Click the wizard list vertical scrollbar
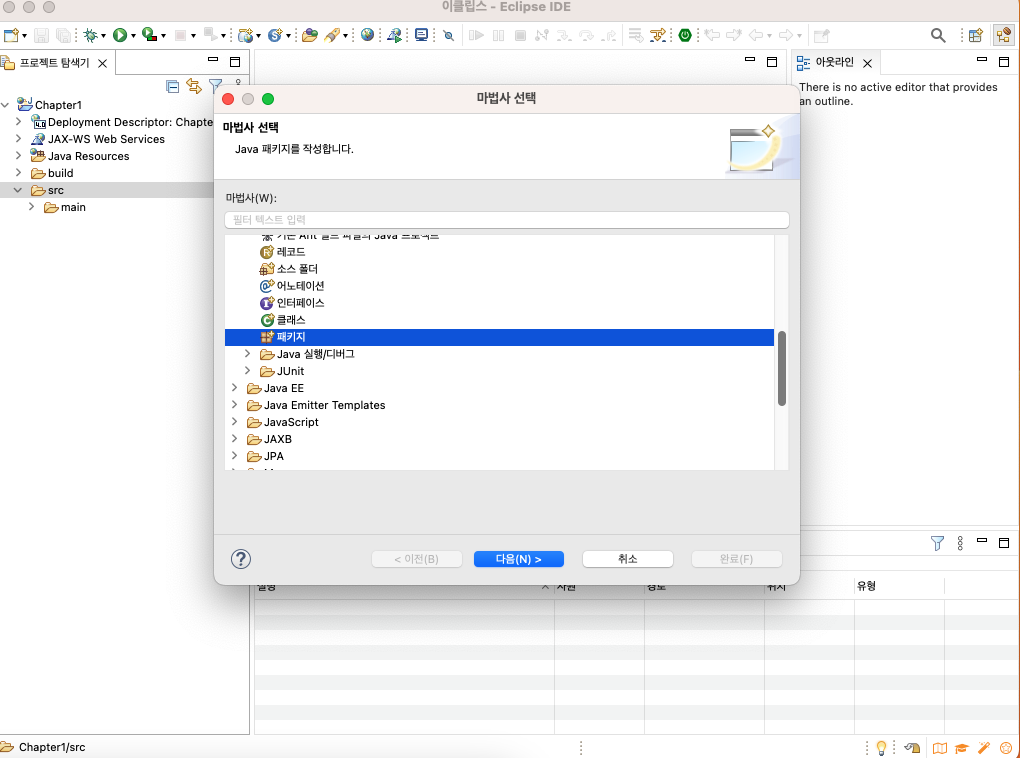The width and height of the screenshot is (1020, 758). (x=781, y=368)
